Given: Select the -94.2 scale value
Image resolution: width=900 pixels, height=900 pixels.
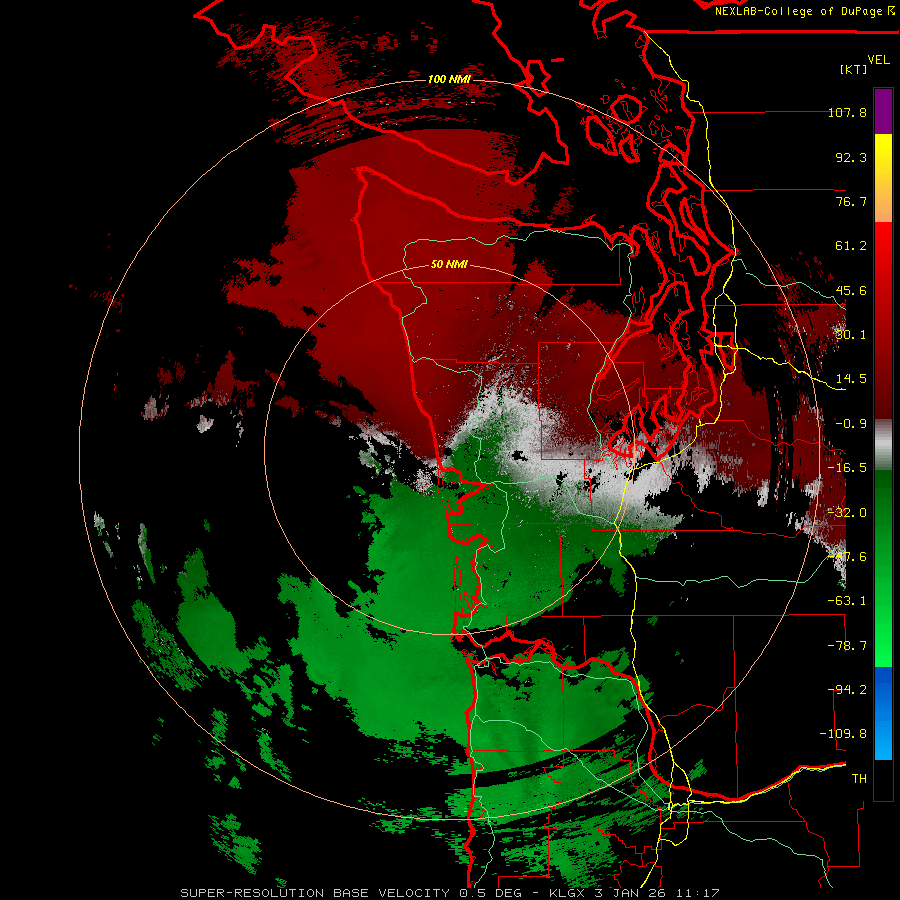Looking at the screenshot, I should point(847,690).
